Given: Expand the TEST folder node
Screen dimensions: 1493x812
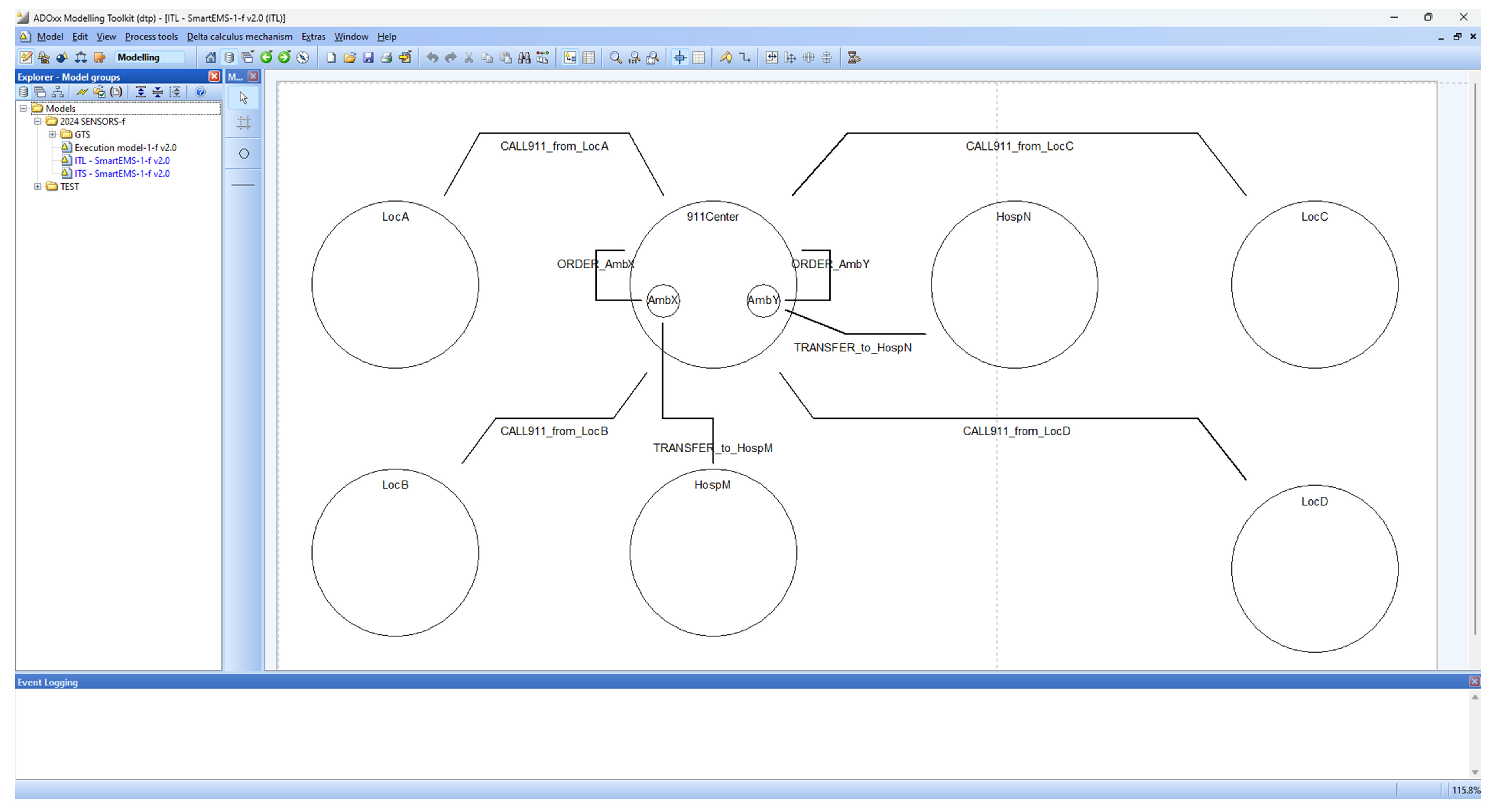Looking at the screenshot, I should coord(38,187).
